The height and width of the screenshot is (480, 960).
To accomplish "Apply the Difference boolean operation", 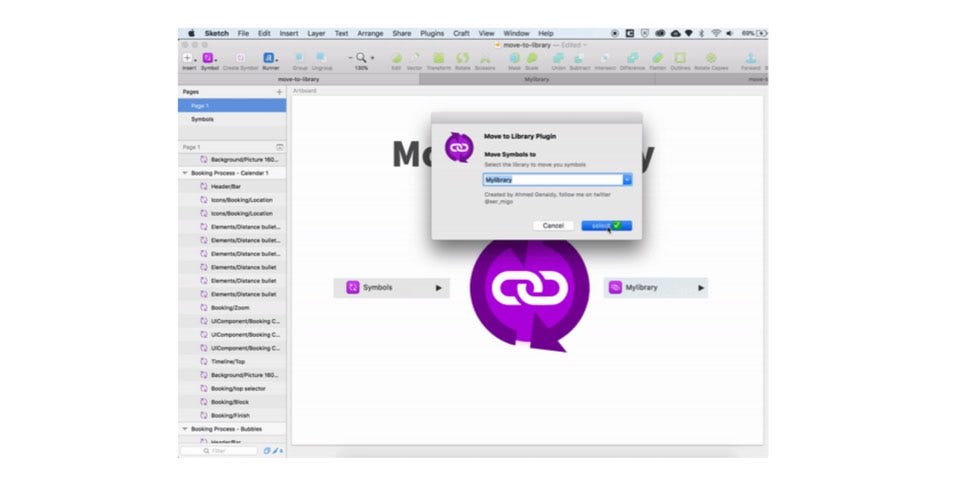I will point(632,58).
